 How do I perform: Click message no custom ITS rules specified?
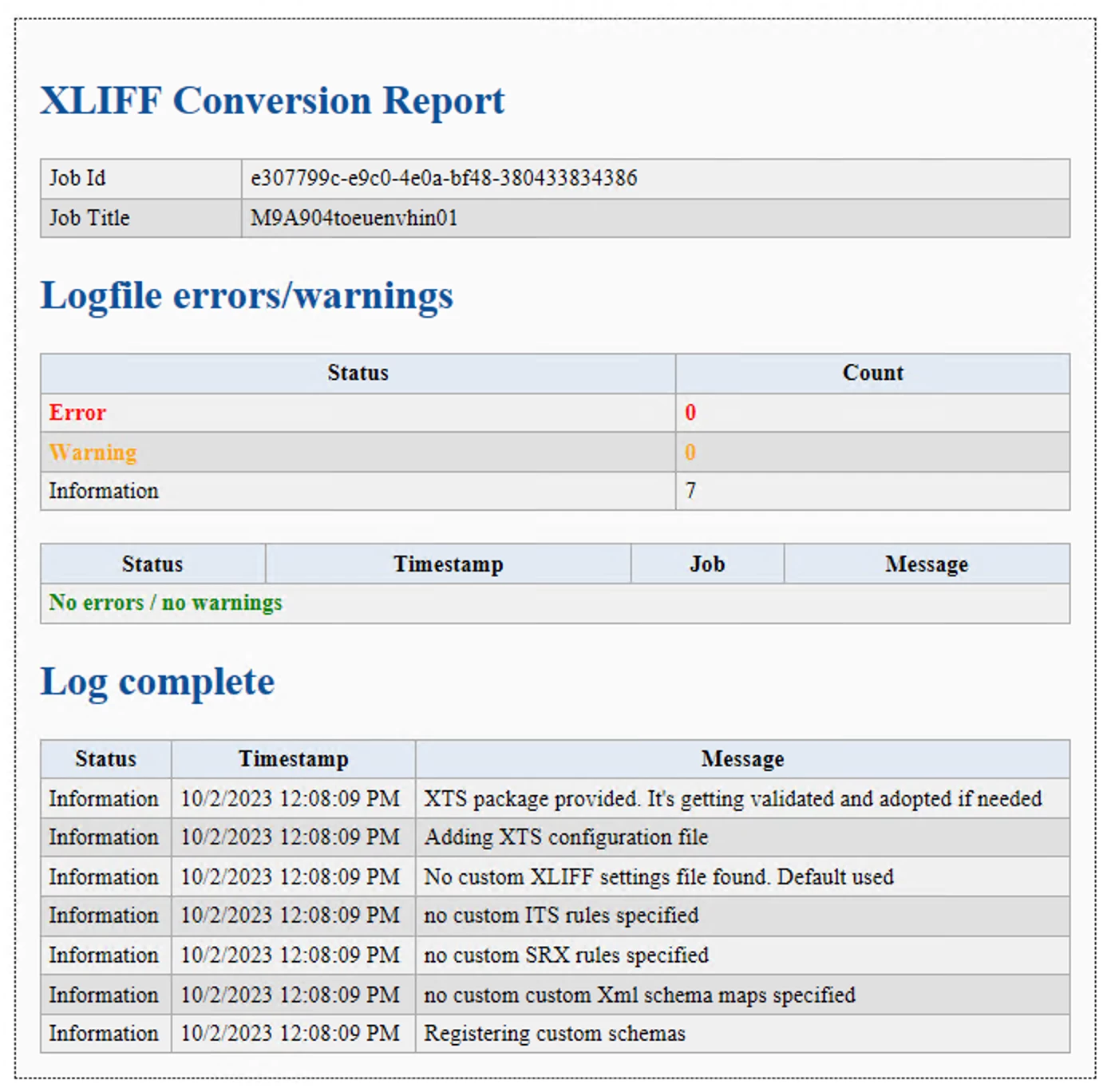click(x=561, y=916)
